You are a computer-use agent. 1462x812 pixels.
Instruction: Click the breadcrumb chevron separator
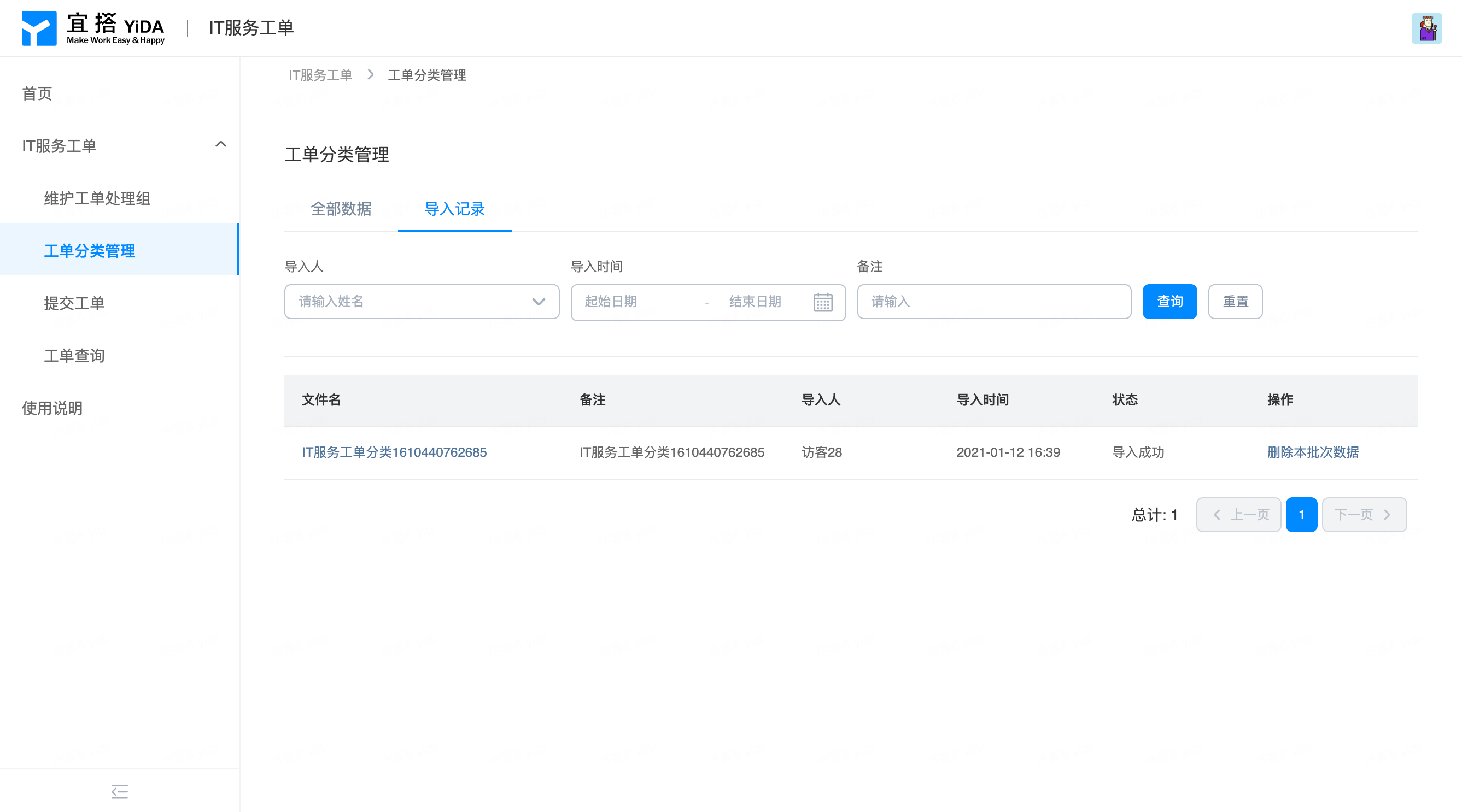pos(371,75)
